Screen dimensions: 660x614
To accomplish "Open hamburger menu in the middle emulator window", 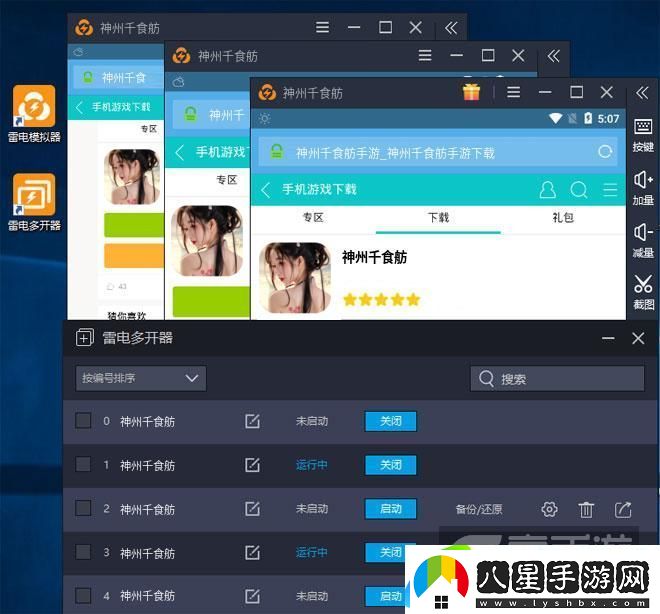I will pos(425,55).
